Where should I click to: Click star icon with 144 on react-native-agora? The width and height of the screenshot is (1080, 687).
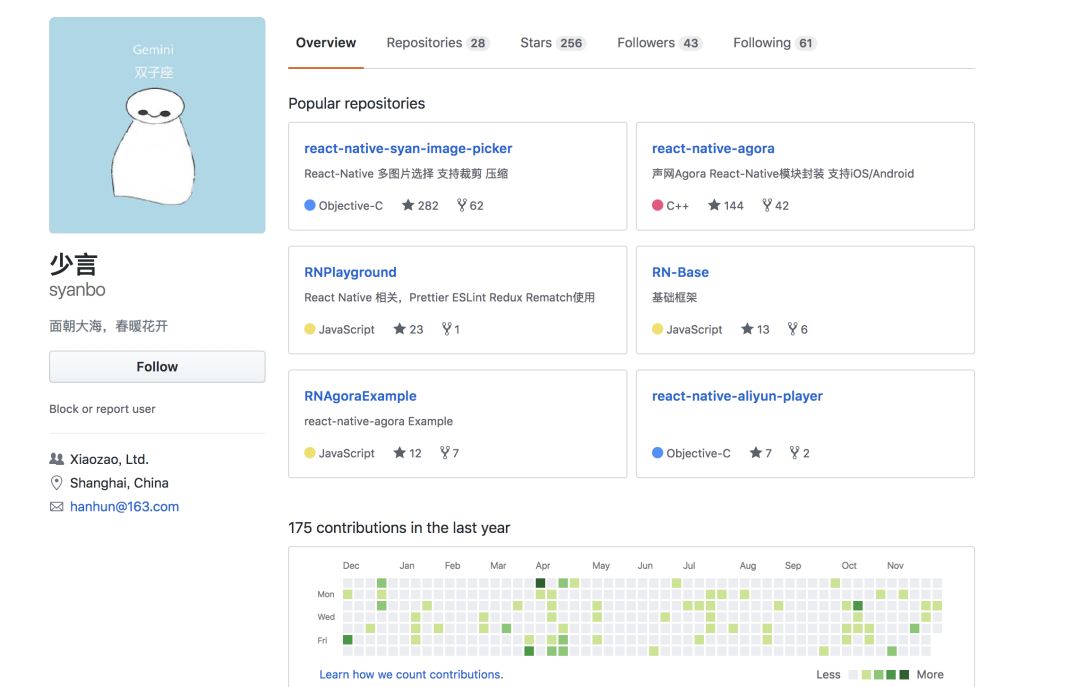714,205
